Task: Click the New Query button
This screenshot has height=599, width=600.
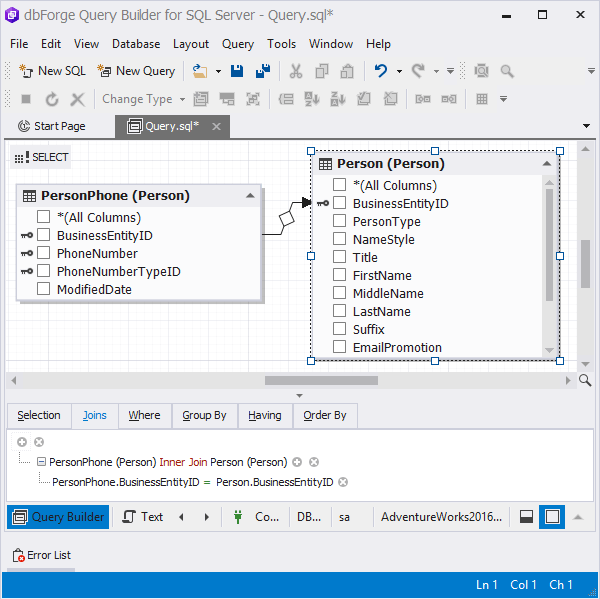Action: pos(136,71)
